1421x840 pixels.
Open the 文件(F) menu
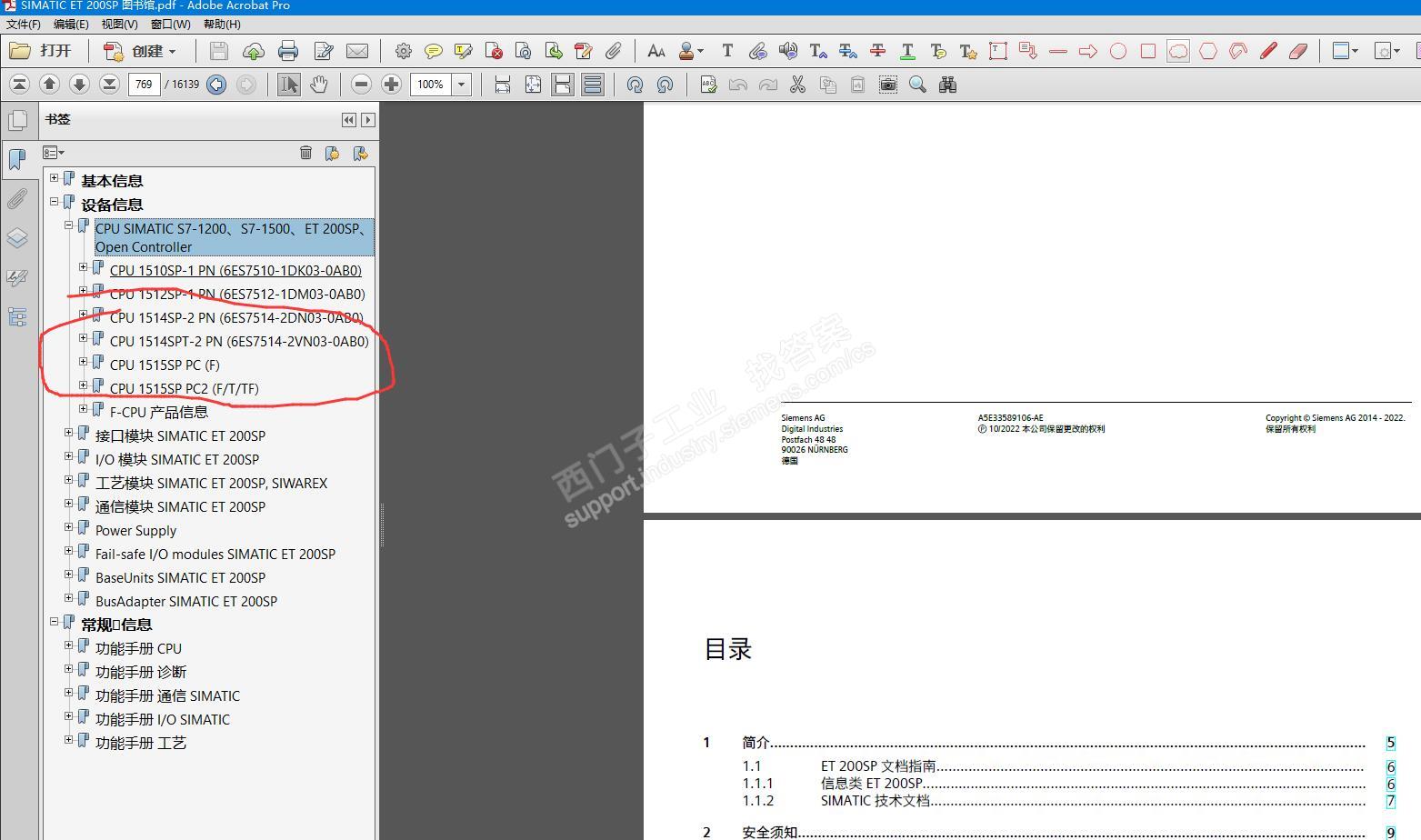tap(24, 25)
